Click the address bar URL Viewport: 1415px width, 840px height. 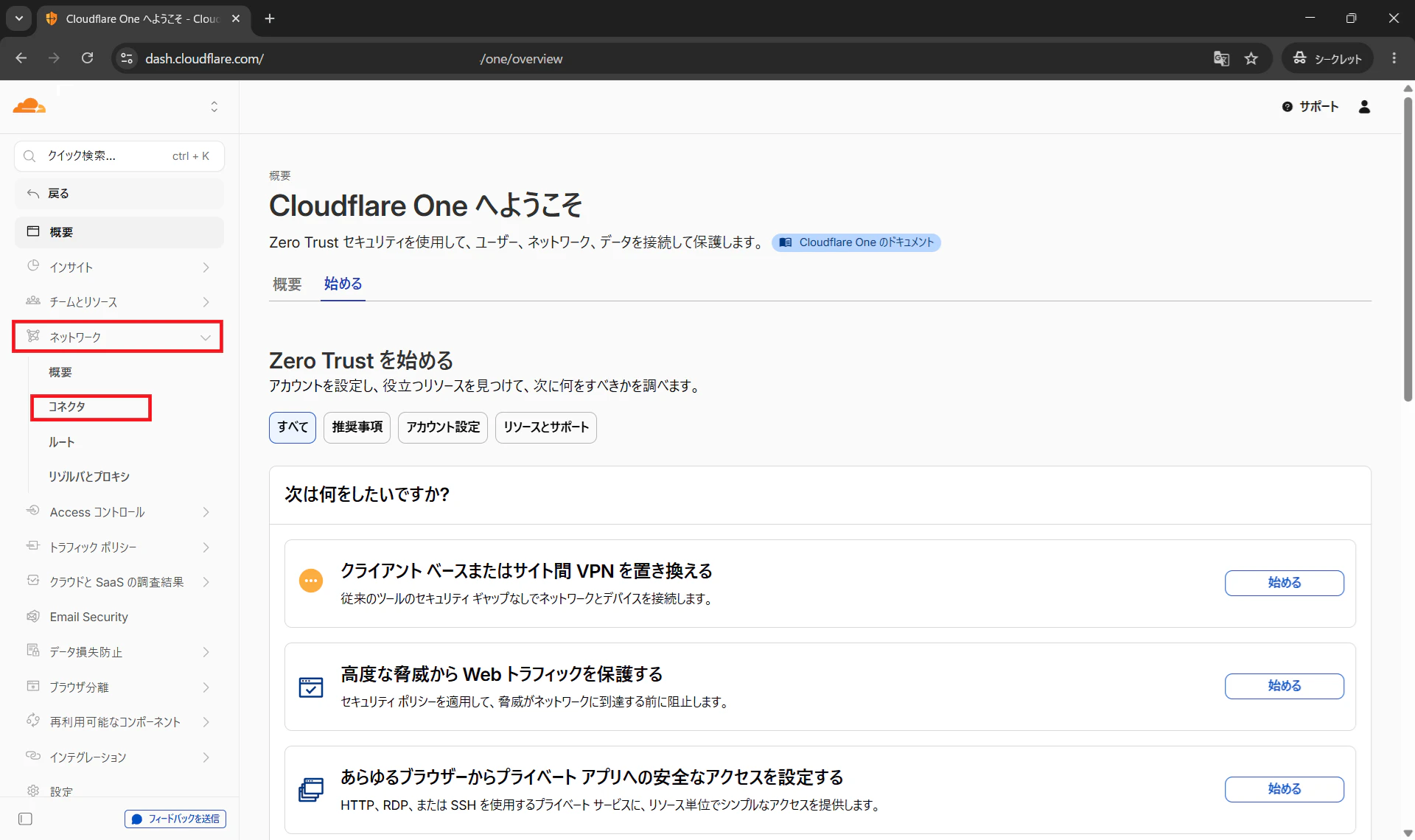point(354,59)
